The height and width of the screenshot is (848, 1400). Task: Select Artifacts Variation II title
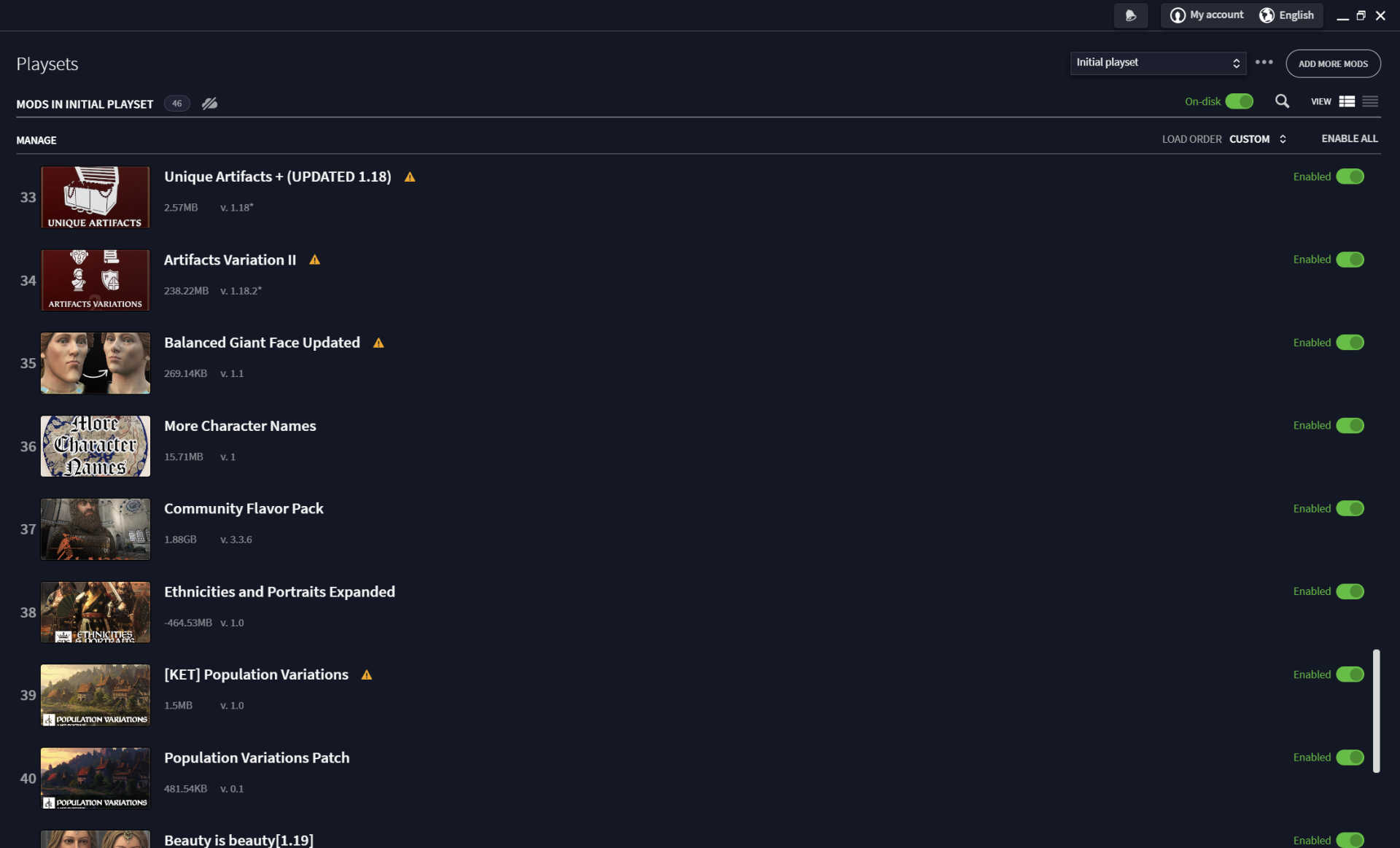click(x=230, y=260)
